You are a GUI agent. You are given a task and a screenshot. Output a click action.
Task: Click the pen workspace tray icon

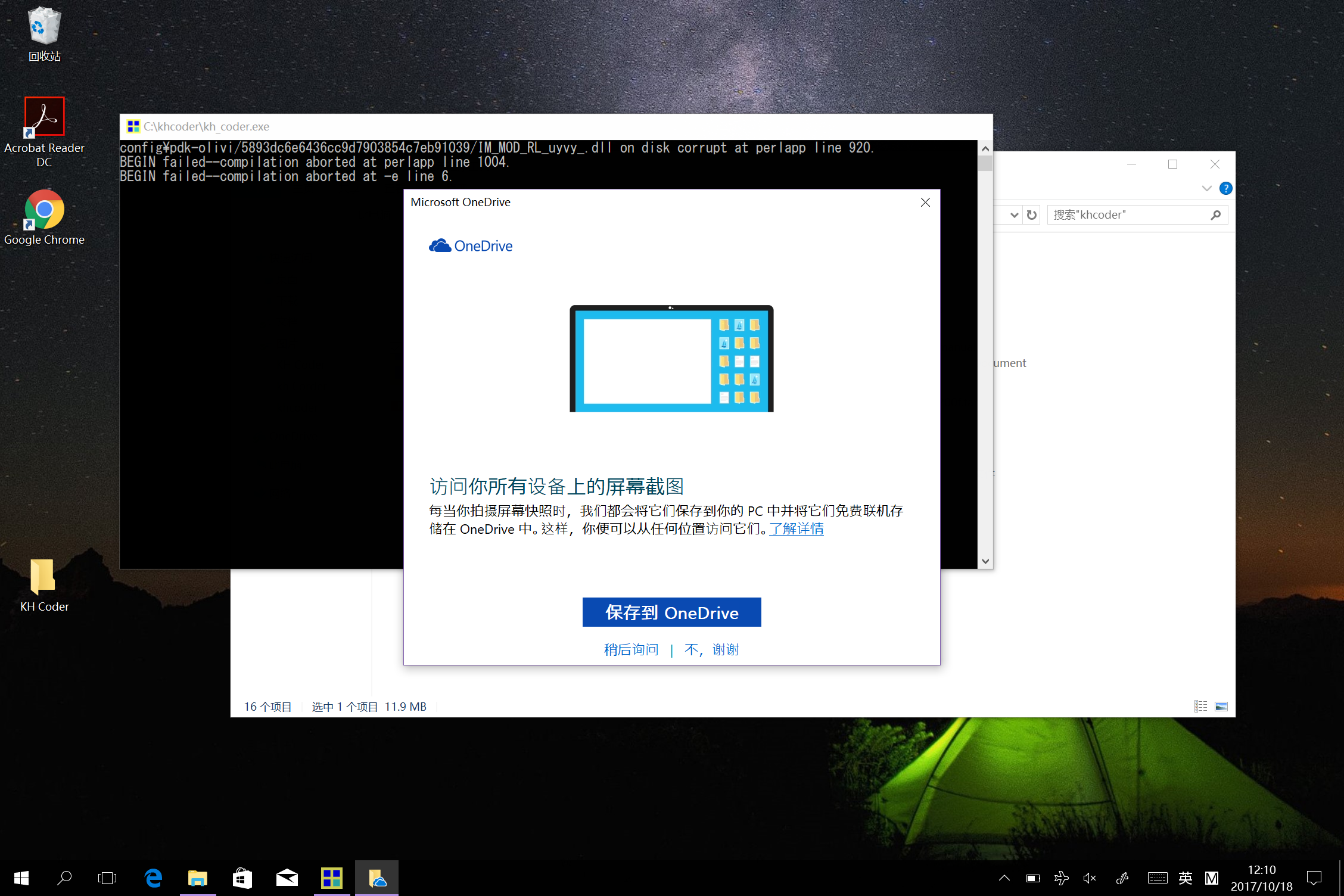point(1122,878)
